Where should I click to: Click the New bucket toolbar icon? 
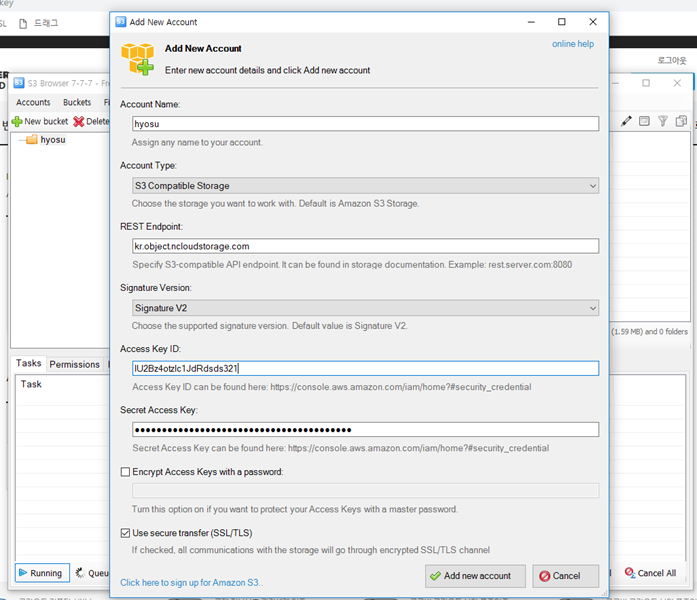tap(16, 121)
